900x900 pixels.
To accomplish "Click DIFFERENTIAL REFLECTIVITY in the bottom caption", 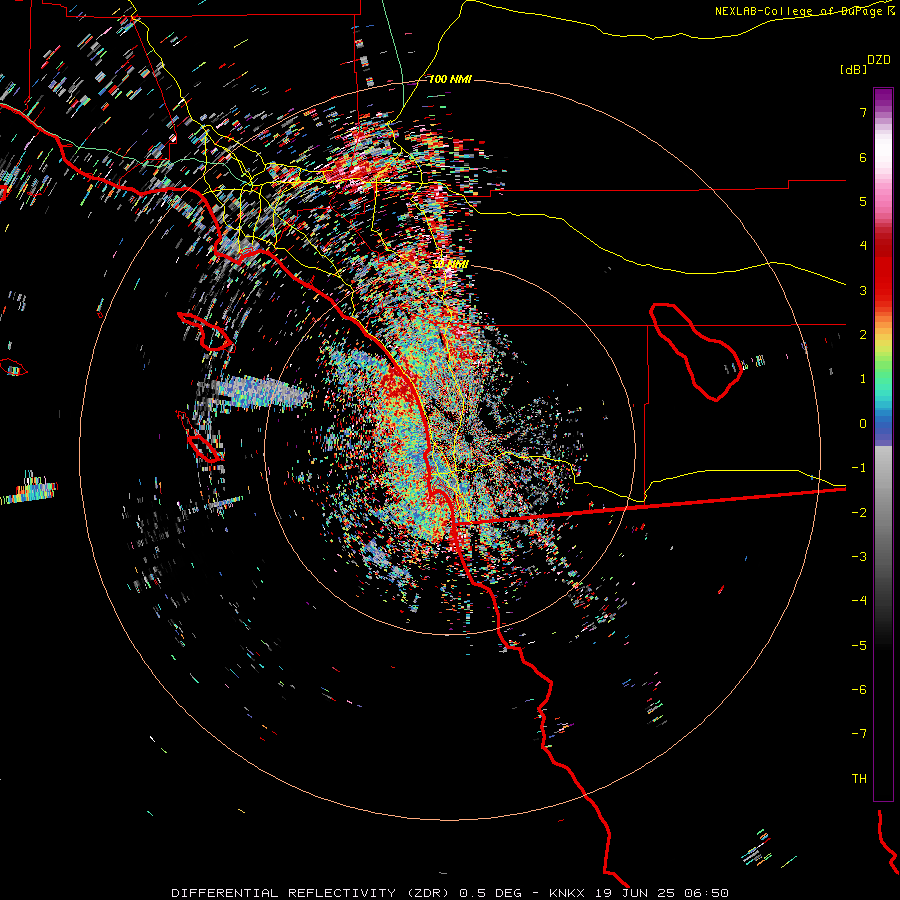I will pyautogui.click(x=284, y=893).
